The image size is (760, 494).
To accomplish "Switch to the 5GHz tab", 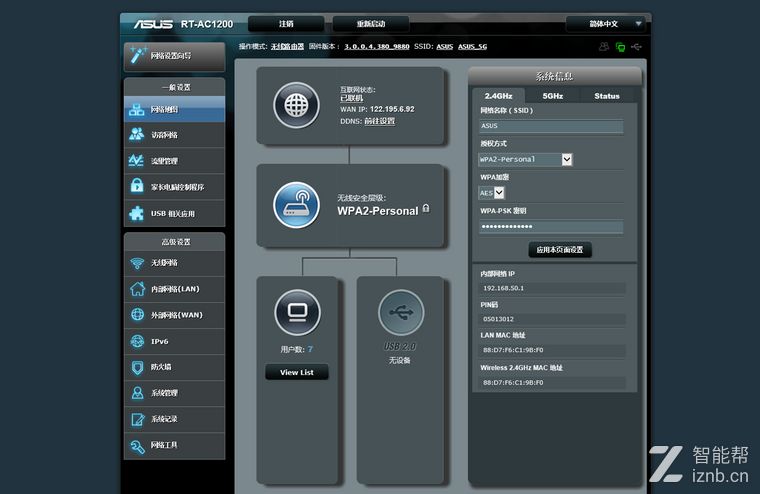I will click(x=552, y=96).
